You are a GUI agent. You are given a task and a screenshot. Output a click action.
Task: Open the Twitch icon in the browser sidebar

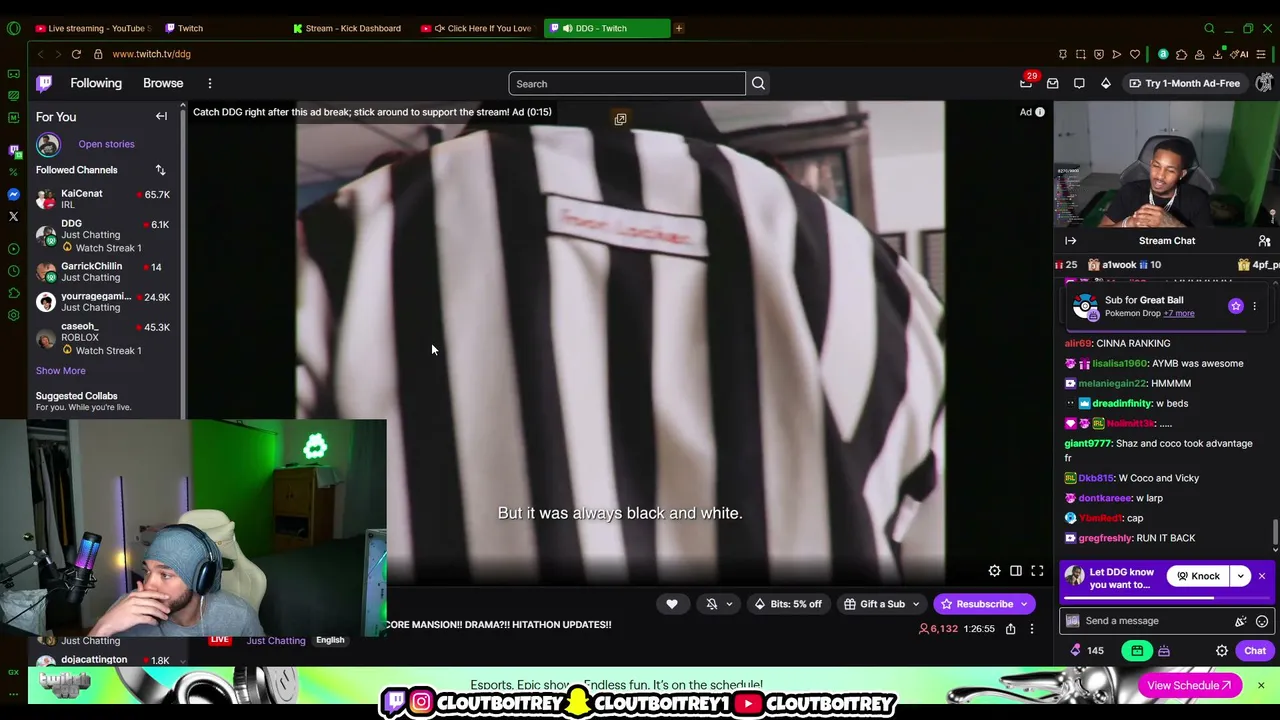tap(13, 150)
